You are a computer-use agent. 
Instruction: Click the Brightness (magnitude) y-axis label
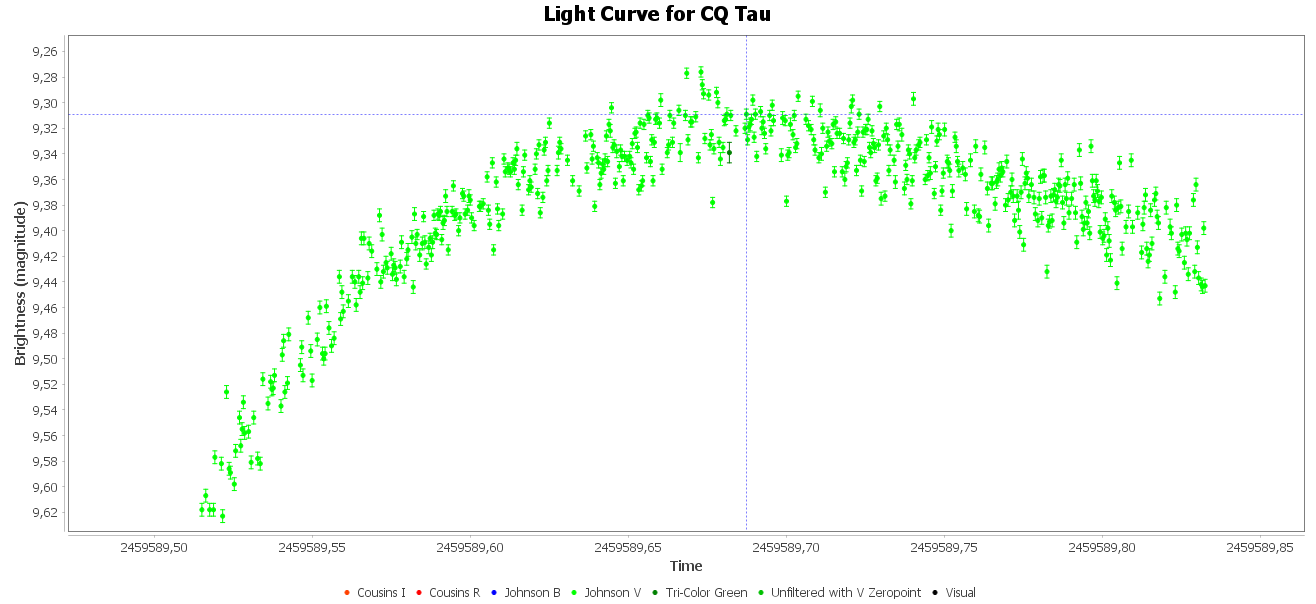click(x=20, y=283)
